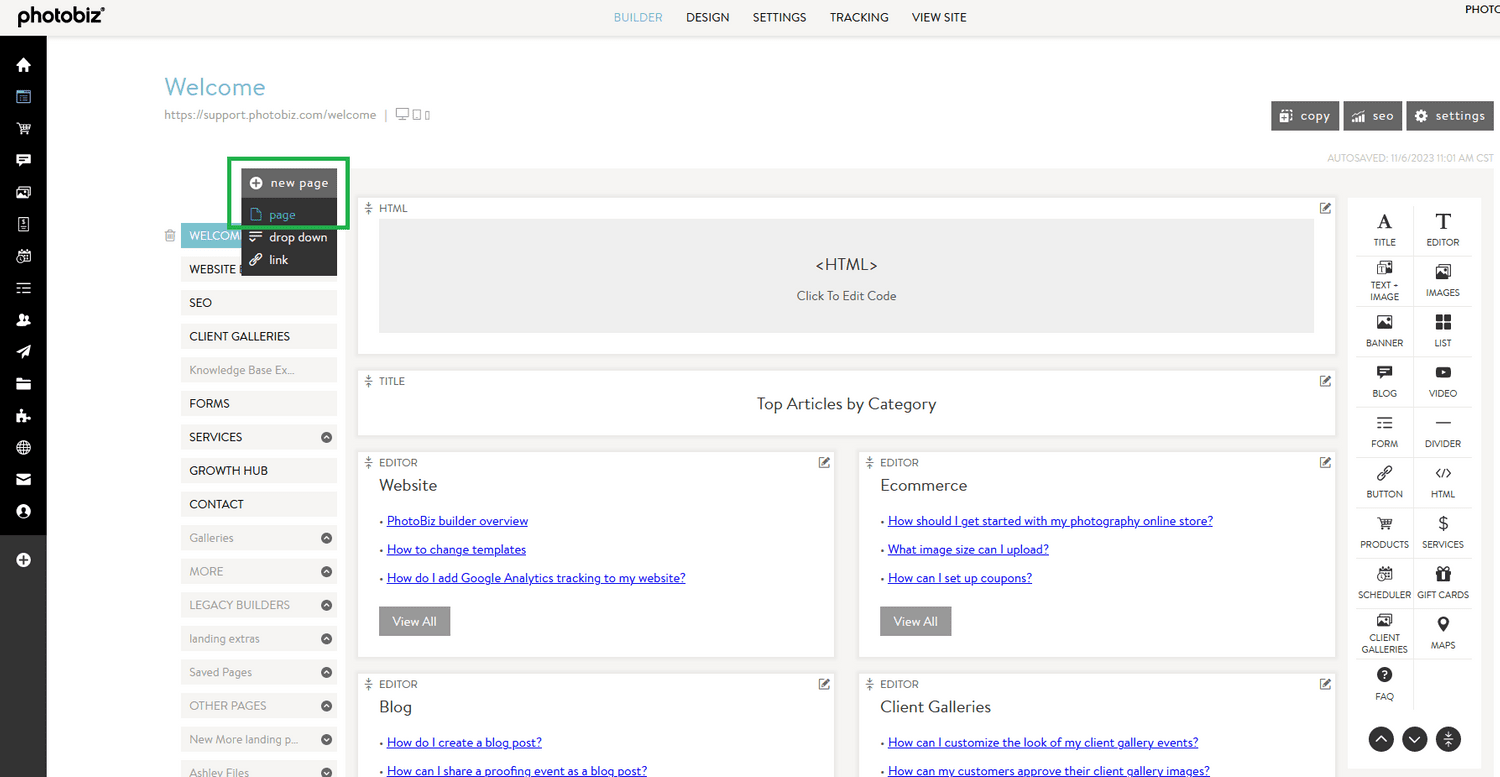This screenshot has height=777, width=1500.
Task: Expand the MORE section chevron
Action: pyautogui.click(x=326, y=571)
